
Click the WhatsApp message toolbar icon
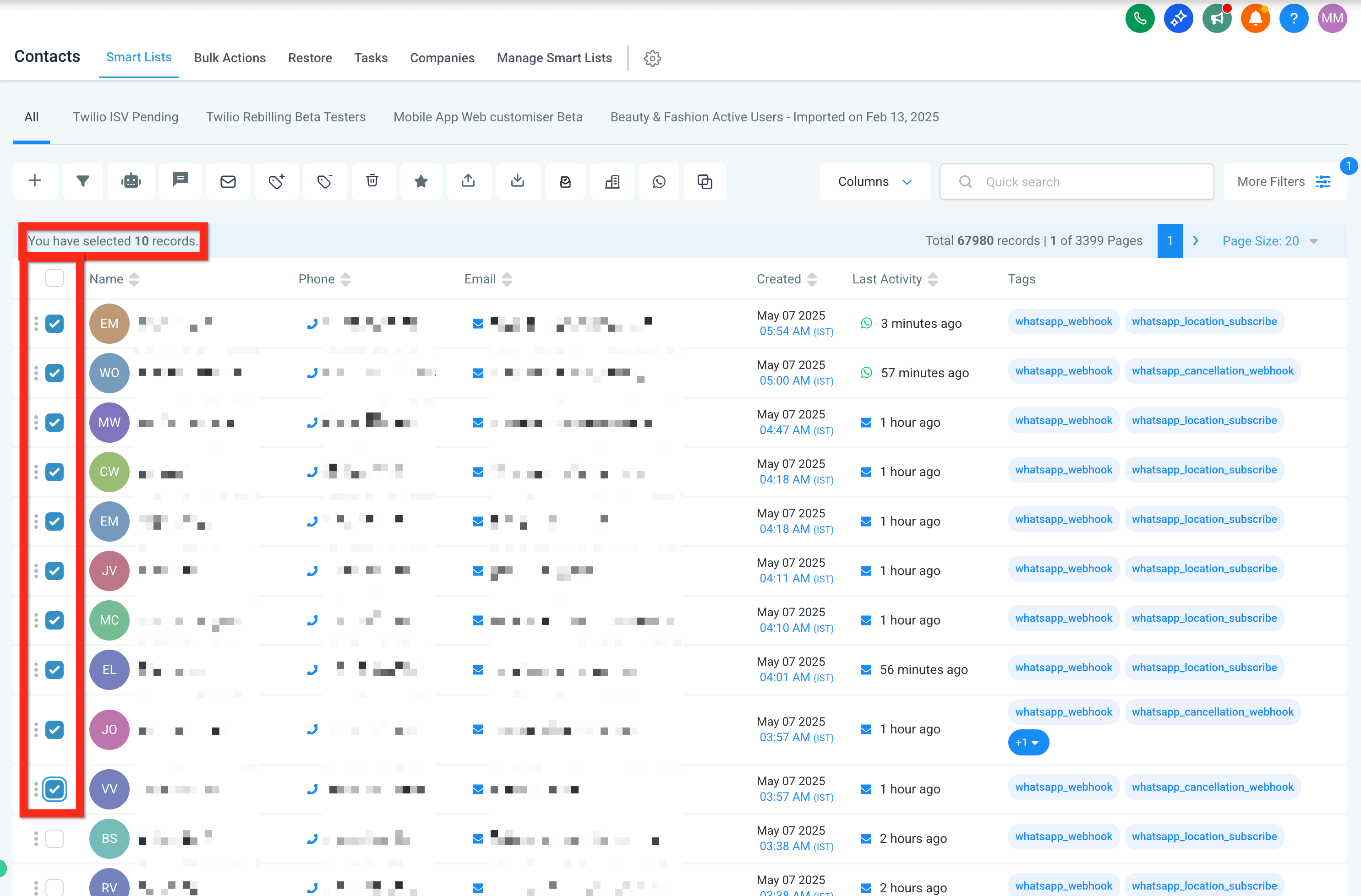click(x=659, y=181)
